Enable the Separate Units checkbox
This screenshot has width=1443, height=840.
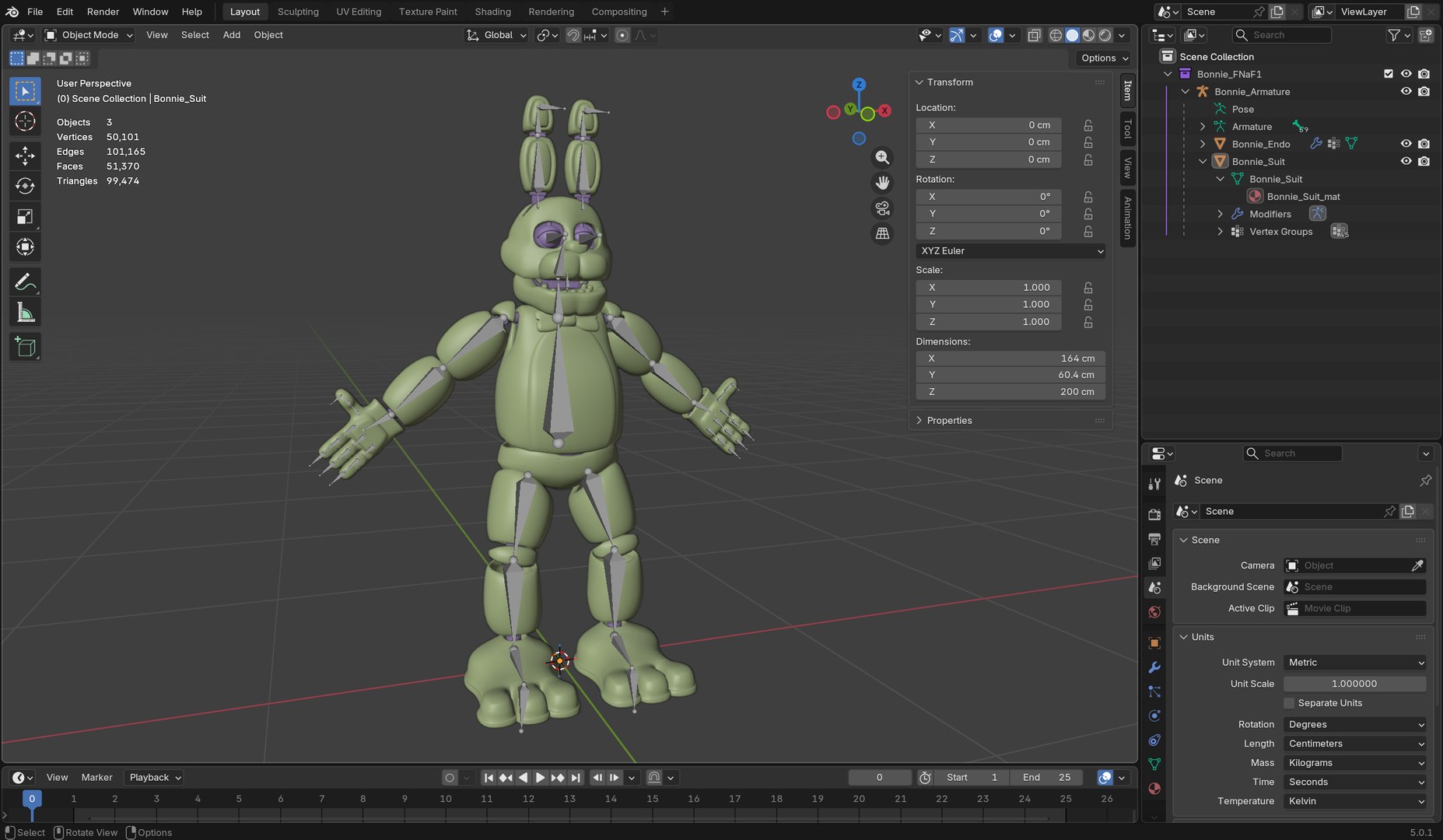pos(1289,703)
